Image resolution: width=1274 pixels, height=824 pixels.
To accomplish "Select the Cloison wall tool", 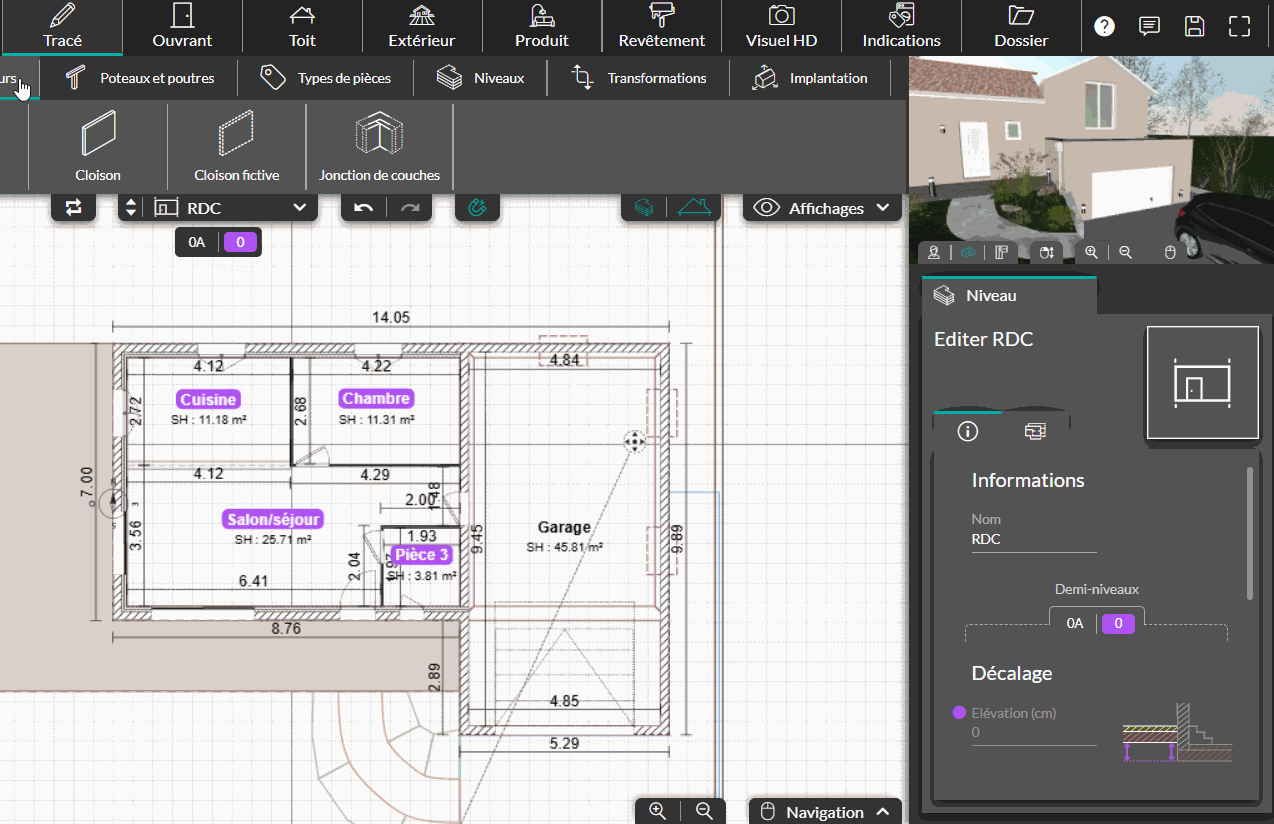I will [98, 146].
